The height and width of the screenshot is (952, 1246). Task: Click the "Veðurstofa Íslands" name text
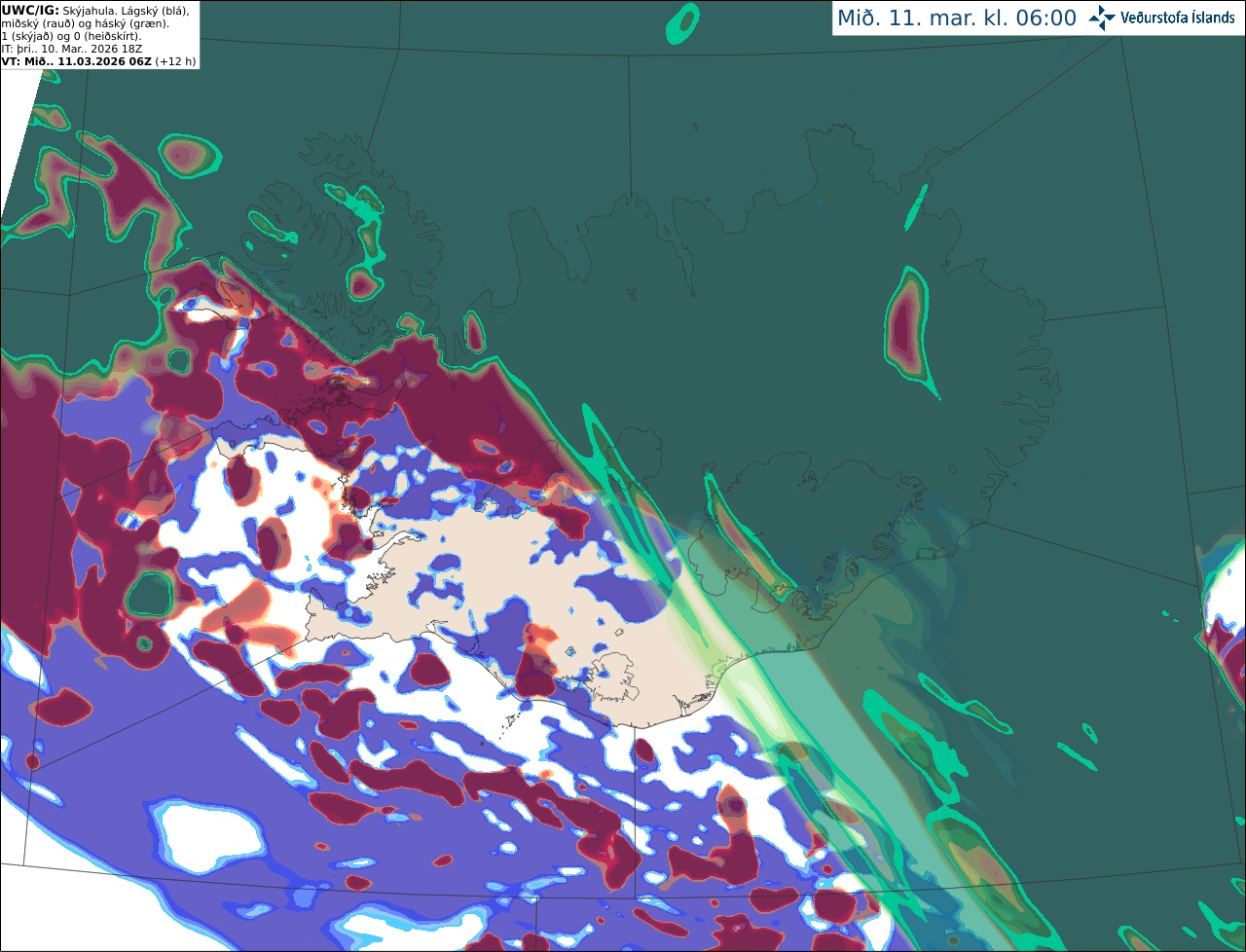1177,18
